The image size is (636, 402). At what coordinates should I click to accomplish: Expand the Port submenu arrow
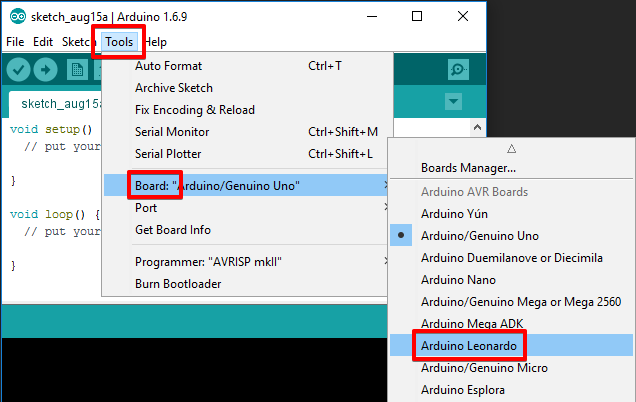tap(386, 207)
